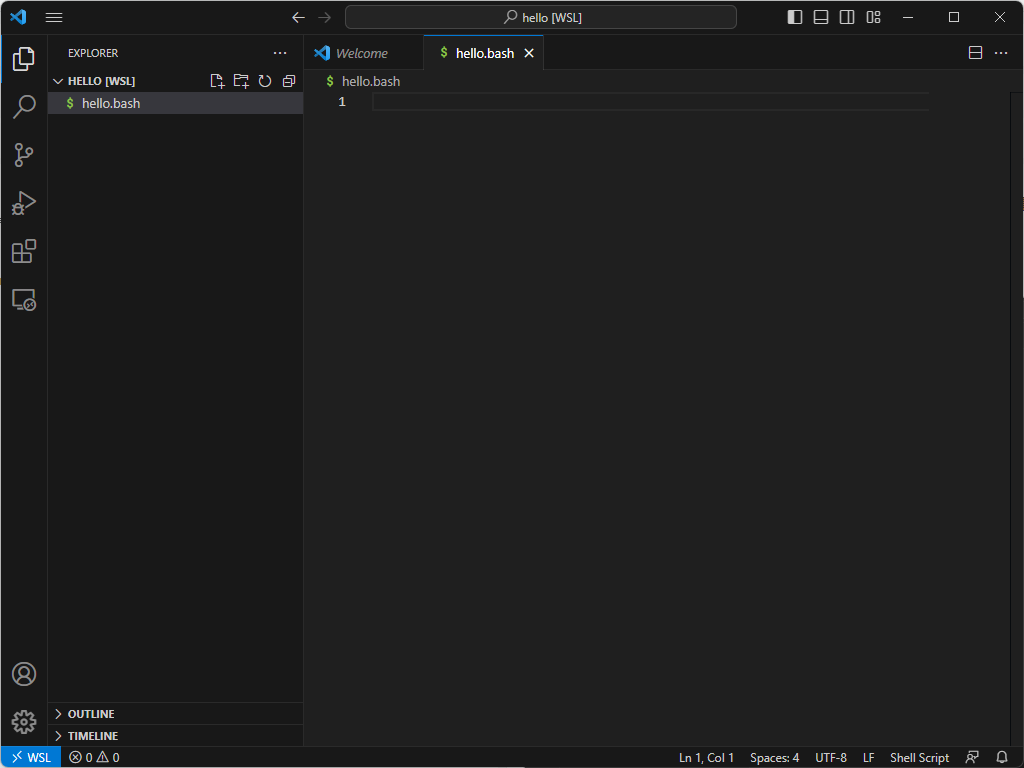Split the editor with the layout icon
Screen dimensions: 1024x768
coord(975,53)
